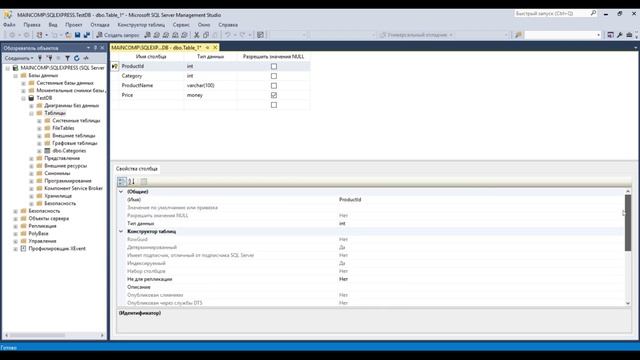This screenshot has height=360, width=640.
Task: Click Disconnect icon in Object Explorer toolbar
Action: 49,58
